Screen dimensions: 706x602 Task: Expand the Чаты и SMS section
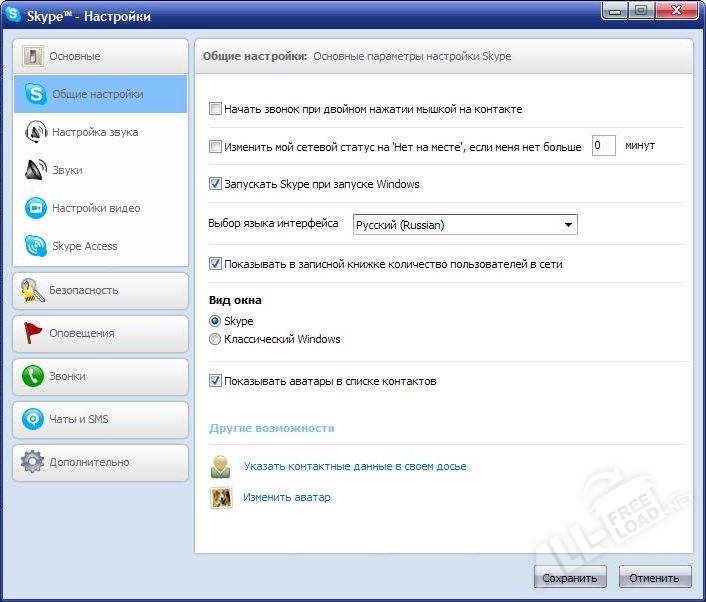point(100,419)
